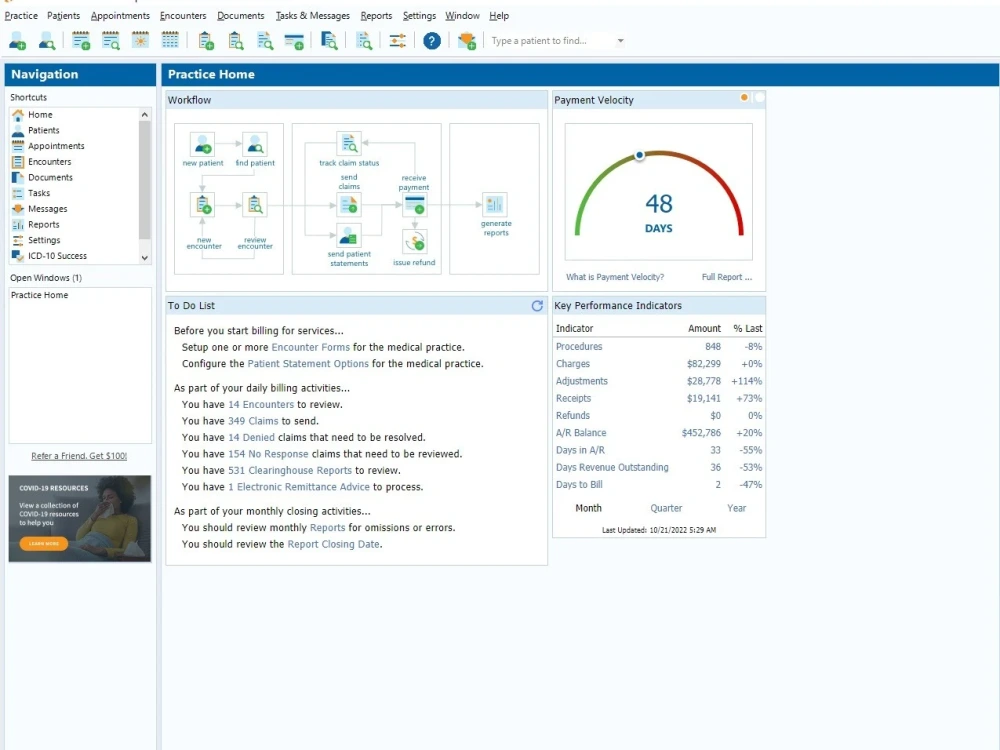
Task: Open the monthly calendar grid toolbar icon
Action: pos(170,41)
